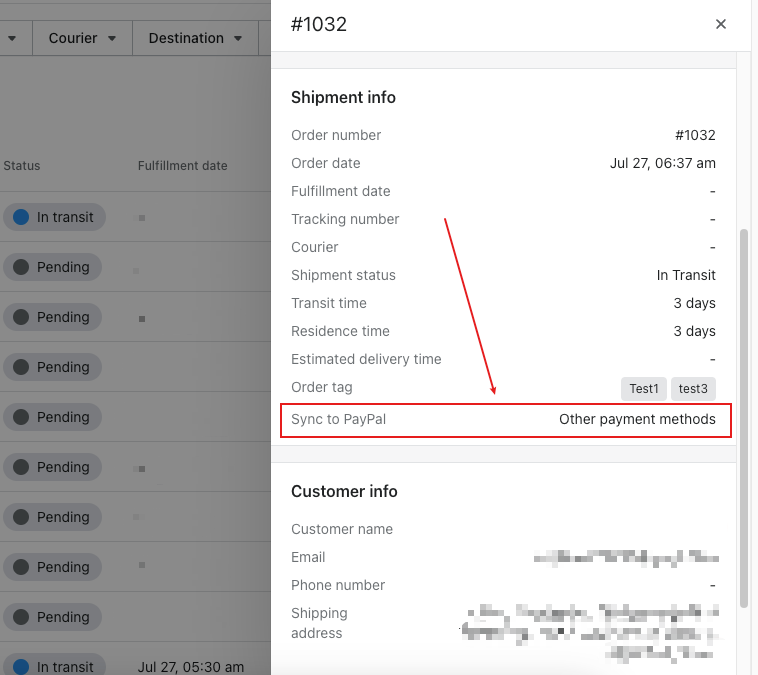Image resolution: width=758 pixels, height=675 pixels.
Task: Click the panel's vertical scrollbar
Action: coord(743,419)
